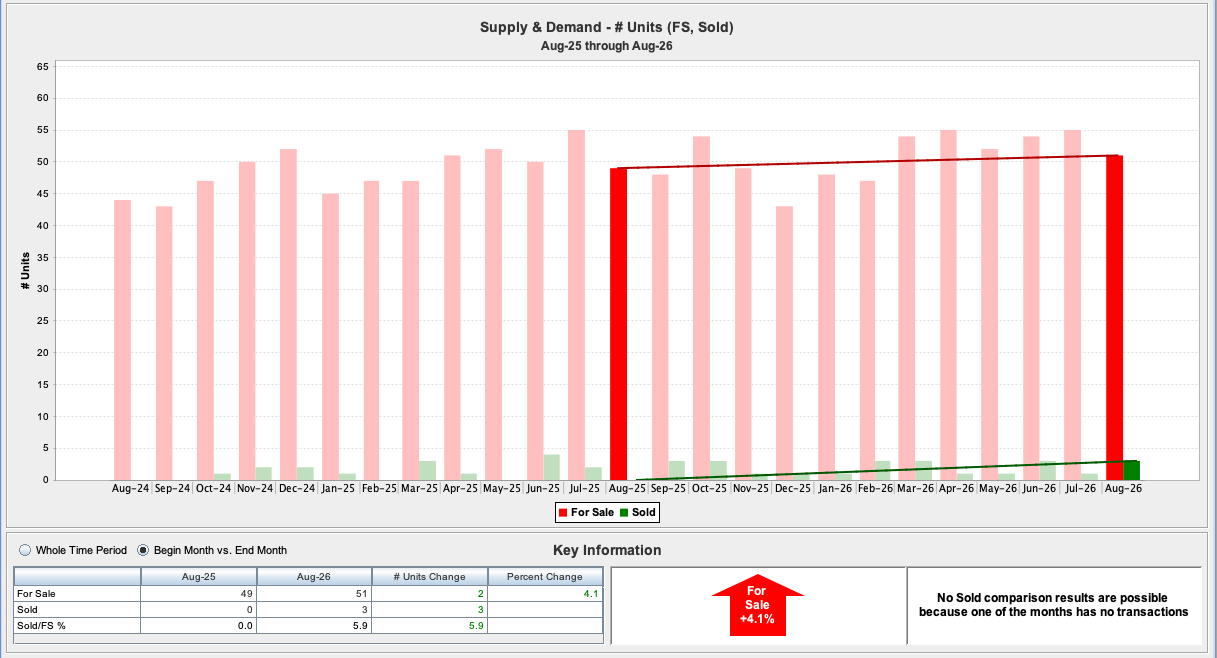Click the dark green Aug-26 Sold bar

coord(1131,470)
